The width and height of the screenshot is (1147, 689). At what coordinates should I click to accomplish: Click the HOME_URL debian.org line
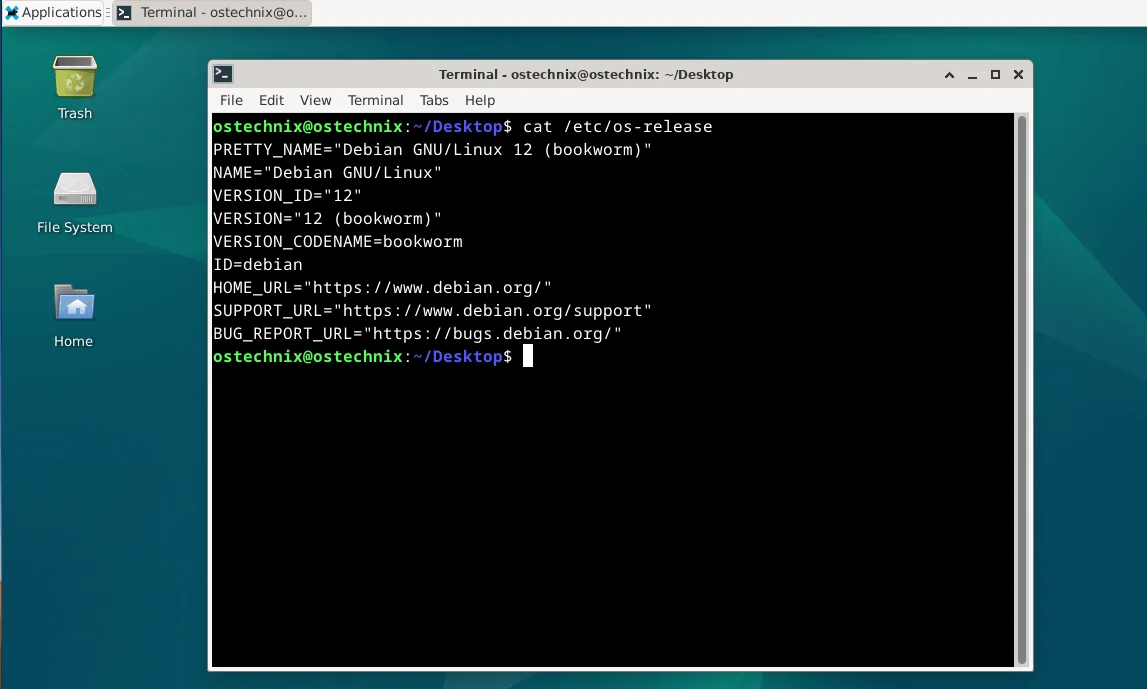pyautogui.click(x=383, y=287)
